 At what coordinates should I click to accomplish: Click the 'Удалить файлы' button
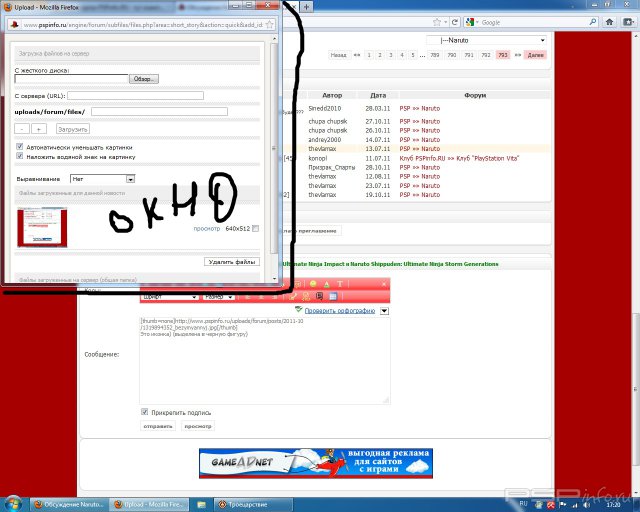233,261
